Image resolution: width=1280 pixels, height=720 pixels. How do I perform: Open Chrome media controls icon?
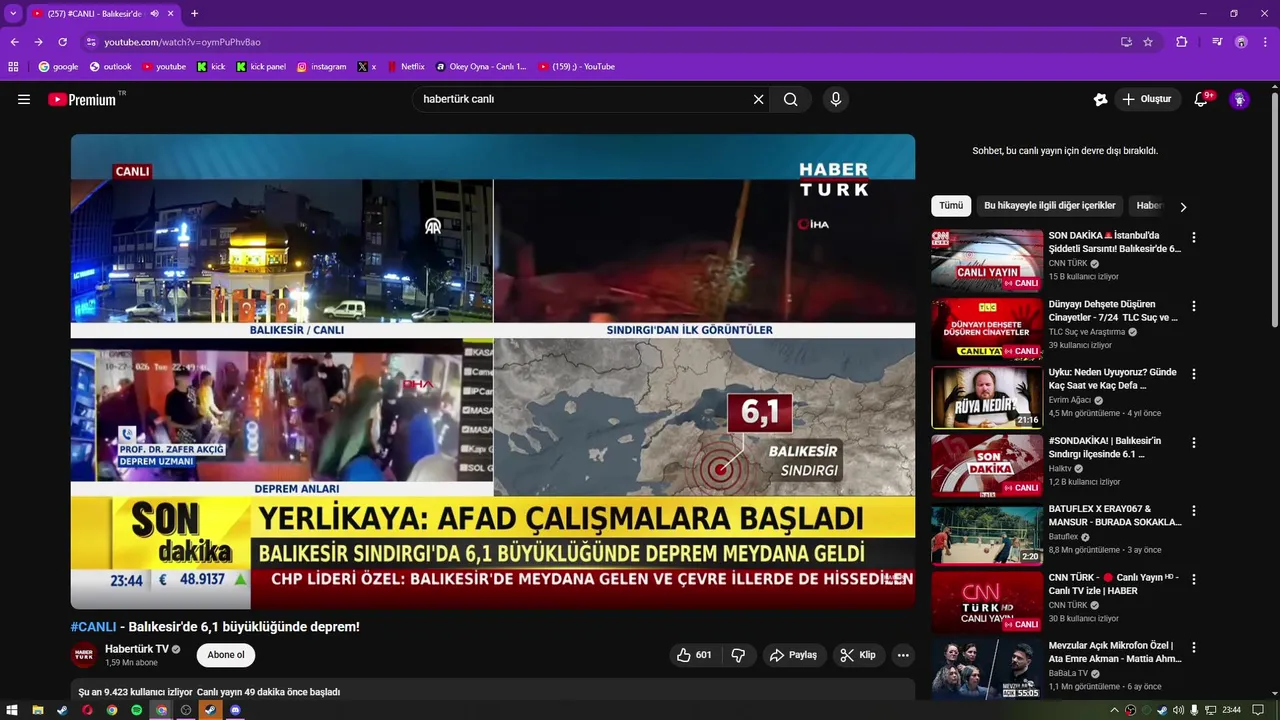[1217, 42]
